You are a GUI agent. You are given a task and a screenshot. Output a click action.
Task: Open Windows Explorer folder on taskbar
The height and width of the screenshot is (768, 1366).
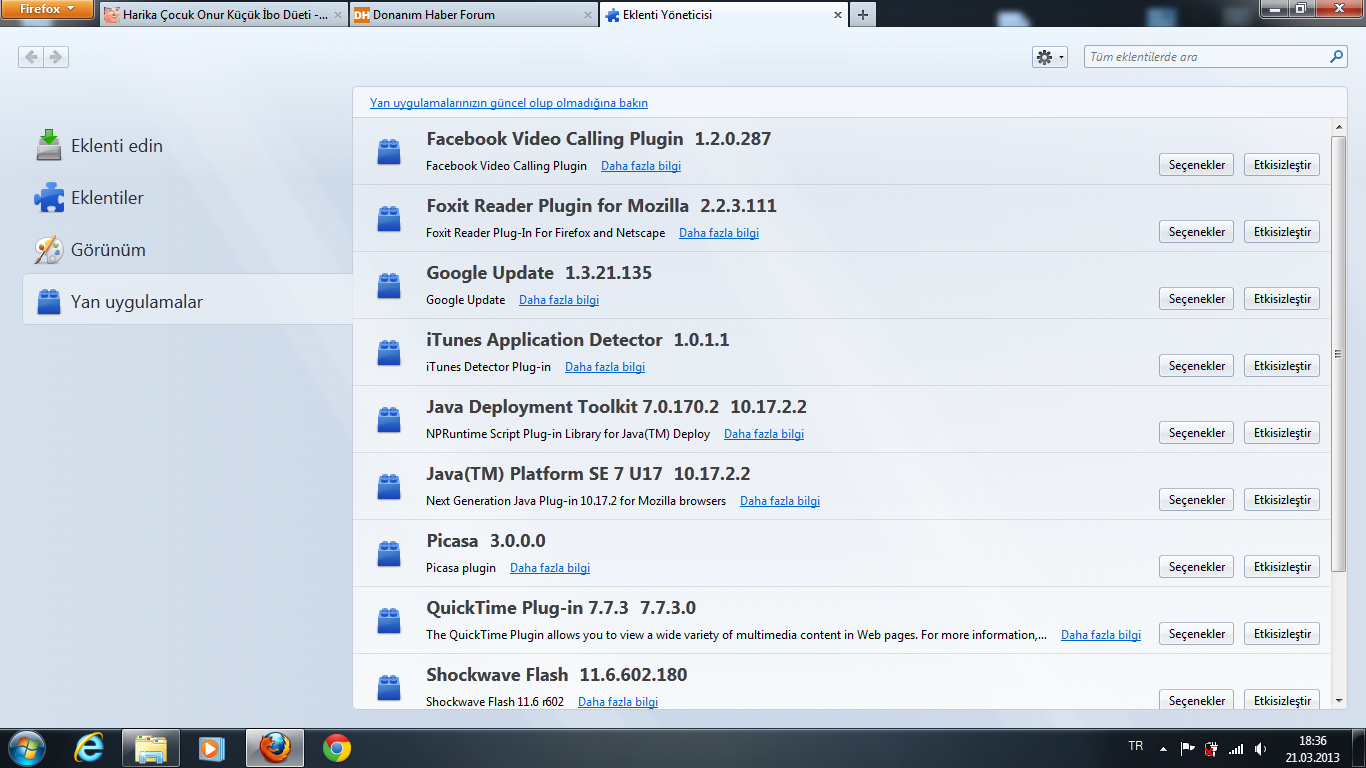pyautogui.click(x=151, y=748)
